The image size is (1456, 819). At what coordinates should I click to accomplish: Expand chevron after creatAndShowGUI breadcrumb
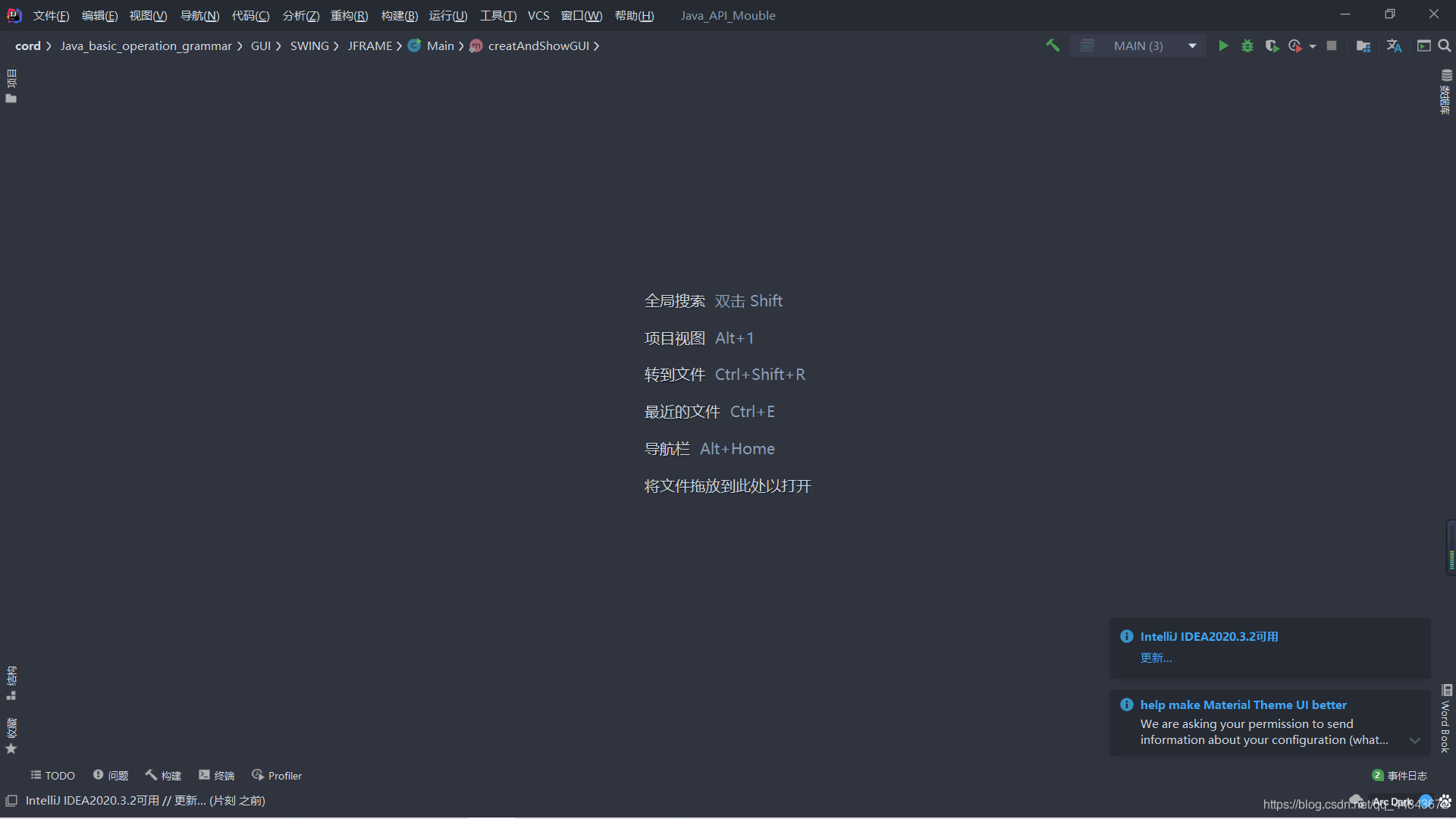pyautogui.click(x=597, y=46)
